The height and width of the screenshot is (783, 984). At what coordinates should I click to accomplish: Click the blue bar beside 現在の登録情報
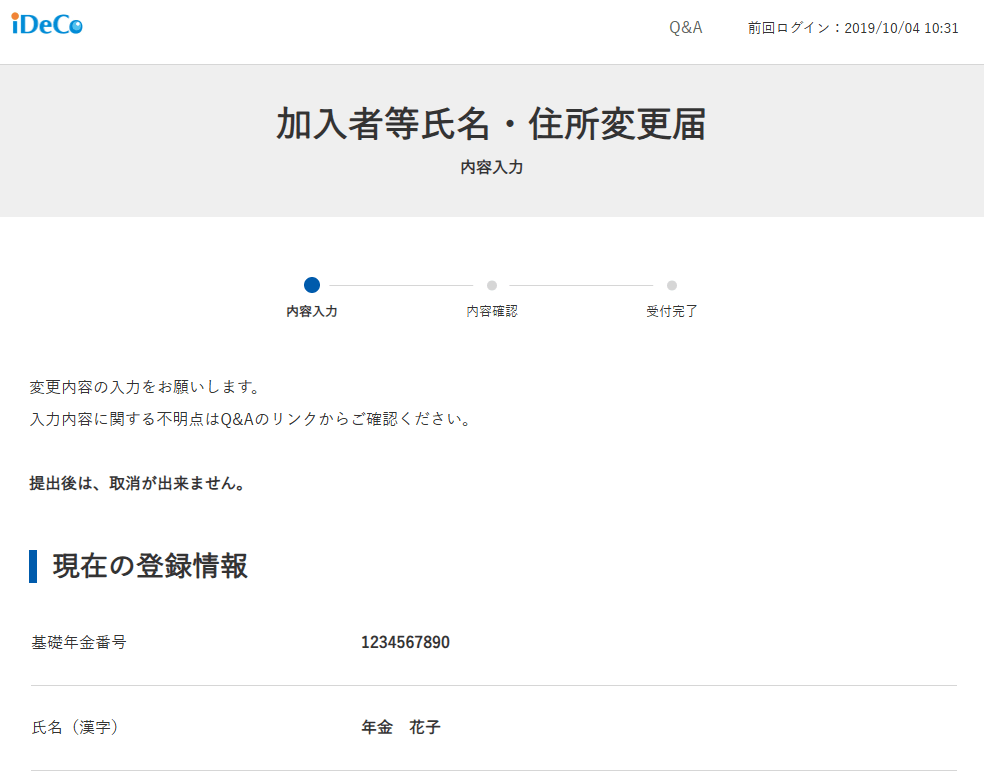[x=33, y=566]
